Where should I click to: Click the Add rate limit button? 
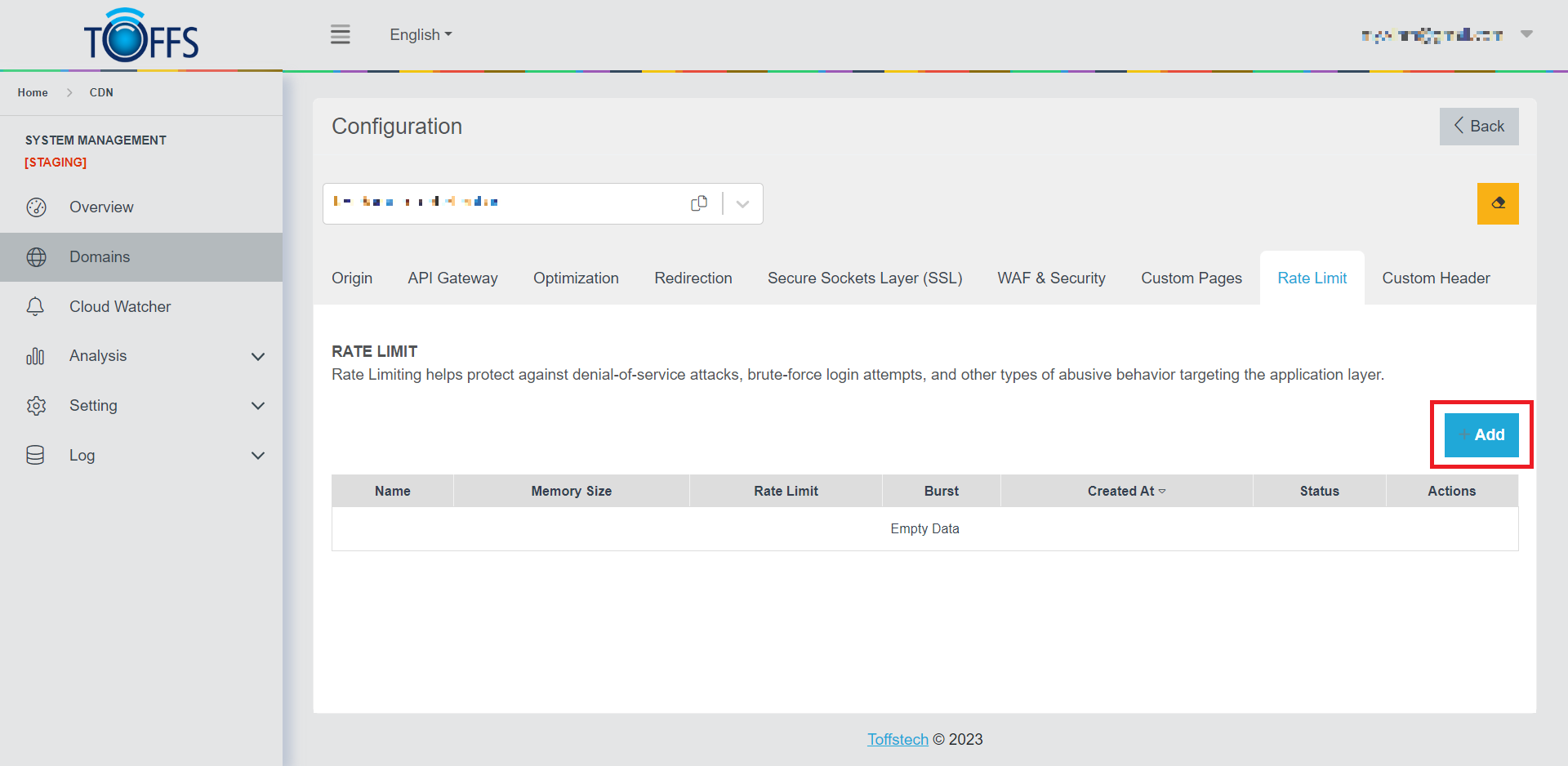(1481, 435)
